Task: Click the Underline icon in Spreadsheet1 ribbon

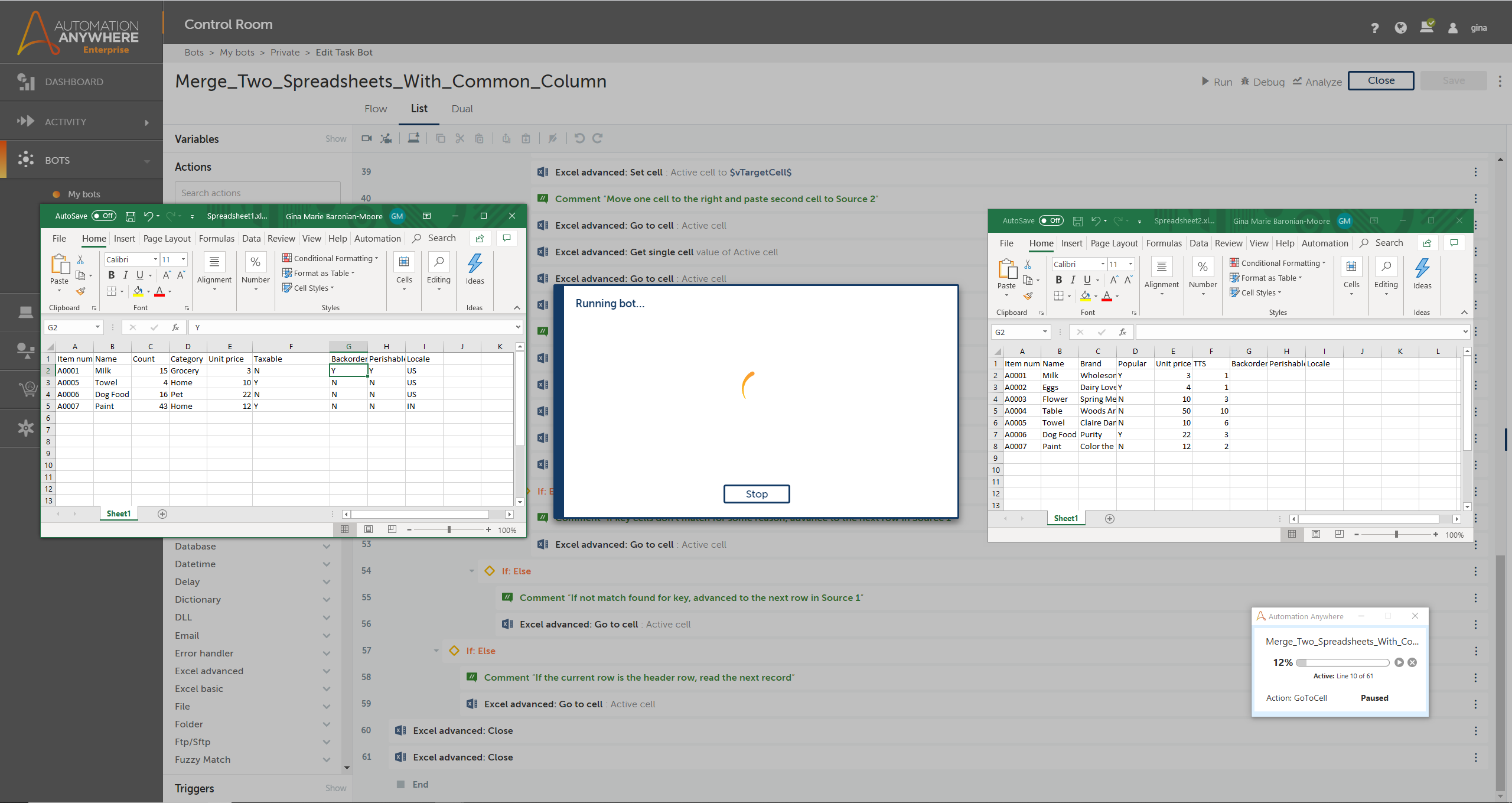Action: 139,275
